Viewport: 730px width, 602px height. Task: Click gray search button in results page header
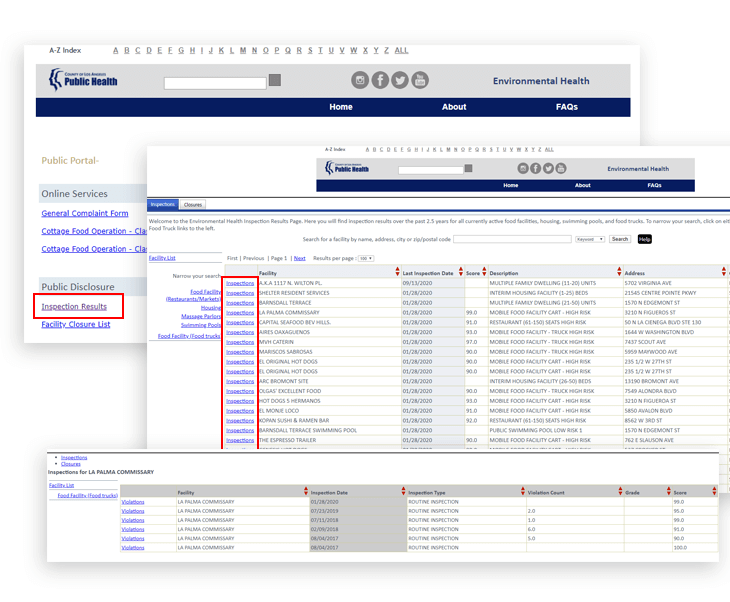pyautogui.click(x=469, y=168)
